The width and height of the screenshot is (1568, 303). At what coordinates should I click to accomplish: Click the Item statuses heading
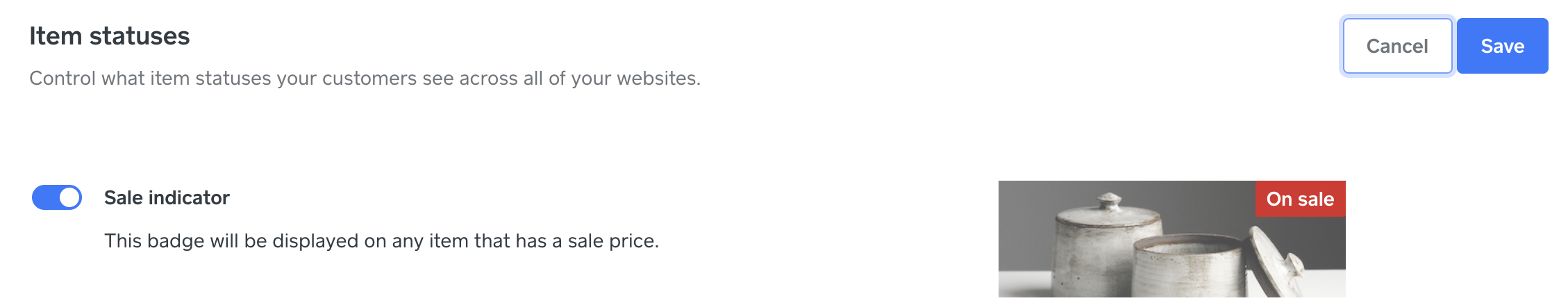point(109,36)
